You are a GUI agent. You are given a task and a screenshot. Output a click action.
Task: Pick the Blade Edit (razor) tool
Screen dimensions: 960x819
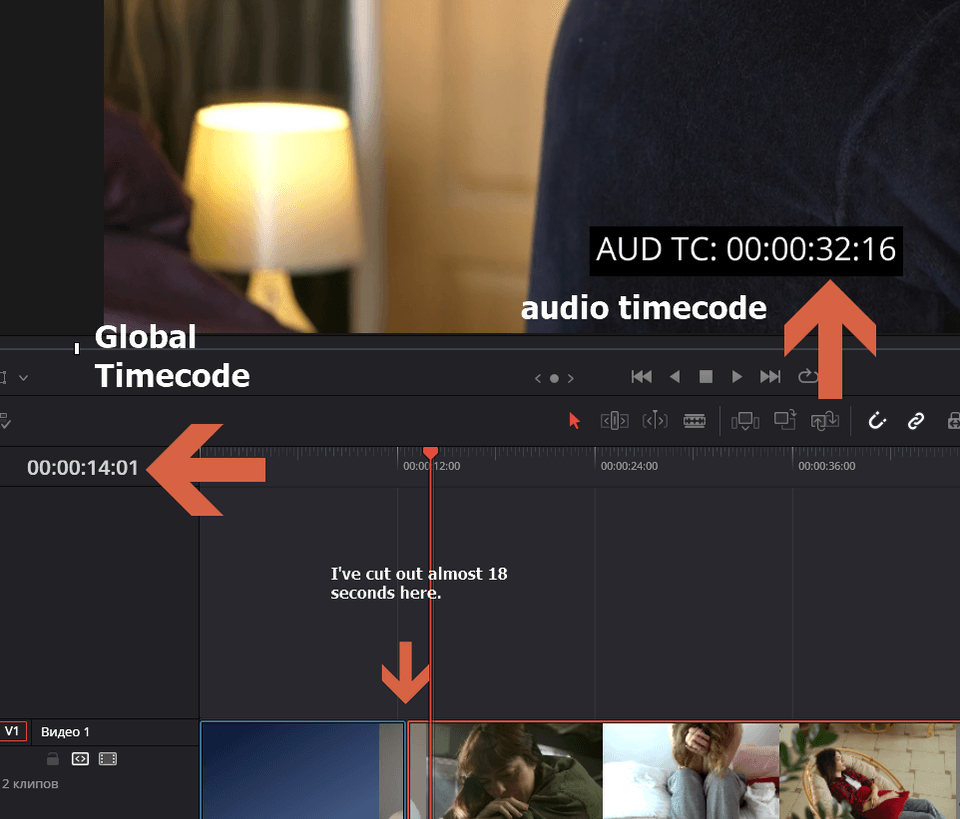[x=694, y=421]
